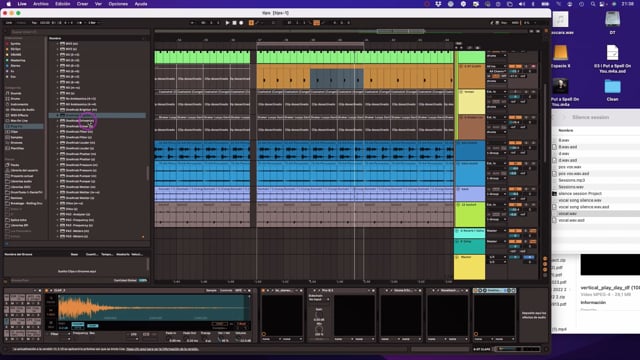Expand the Overheads Brighter preset row
Screen dimensions: 640x360
pyautogui.click(x=58, y=110)
